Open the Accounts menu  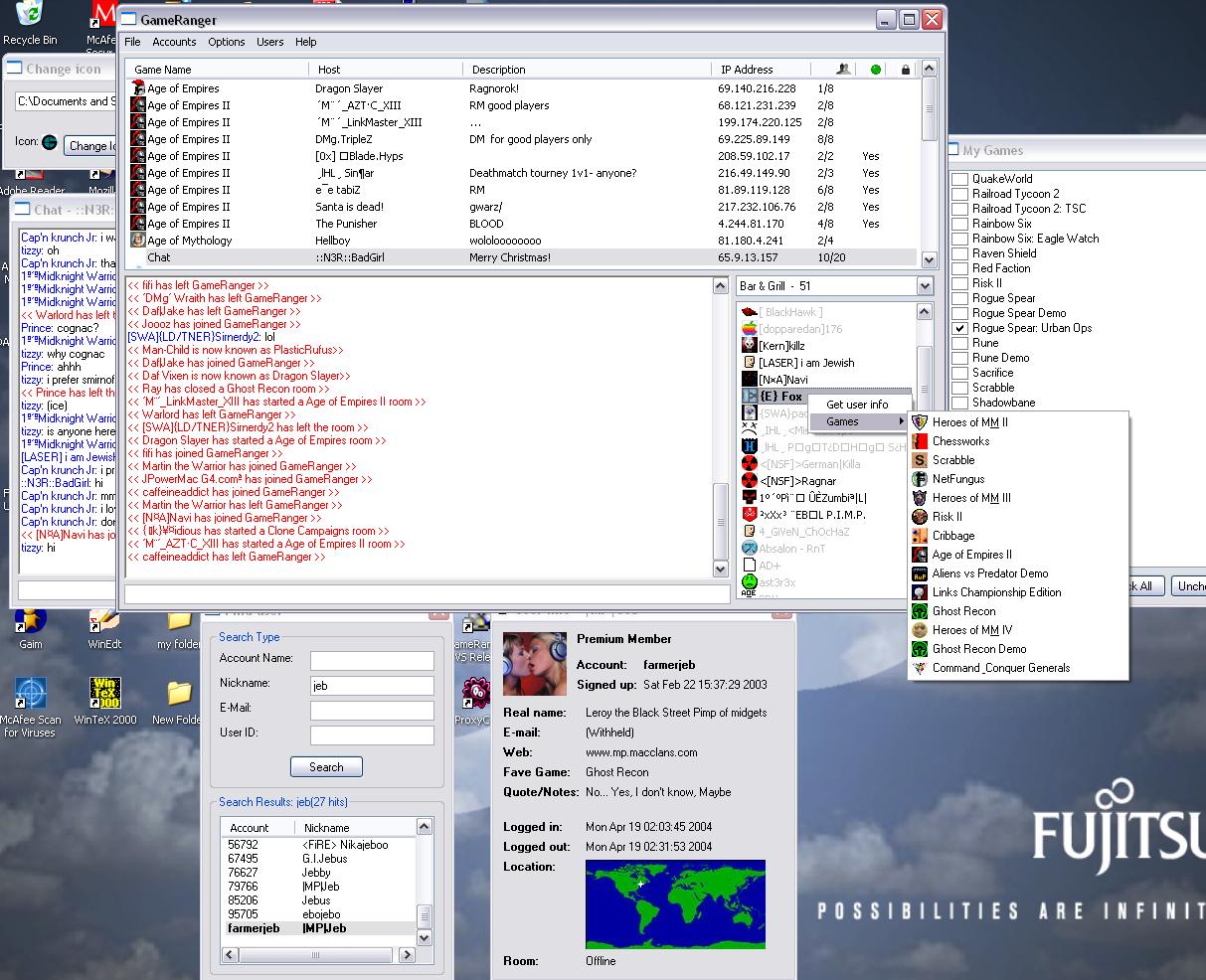tap(174, 42)
